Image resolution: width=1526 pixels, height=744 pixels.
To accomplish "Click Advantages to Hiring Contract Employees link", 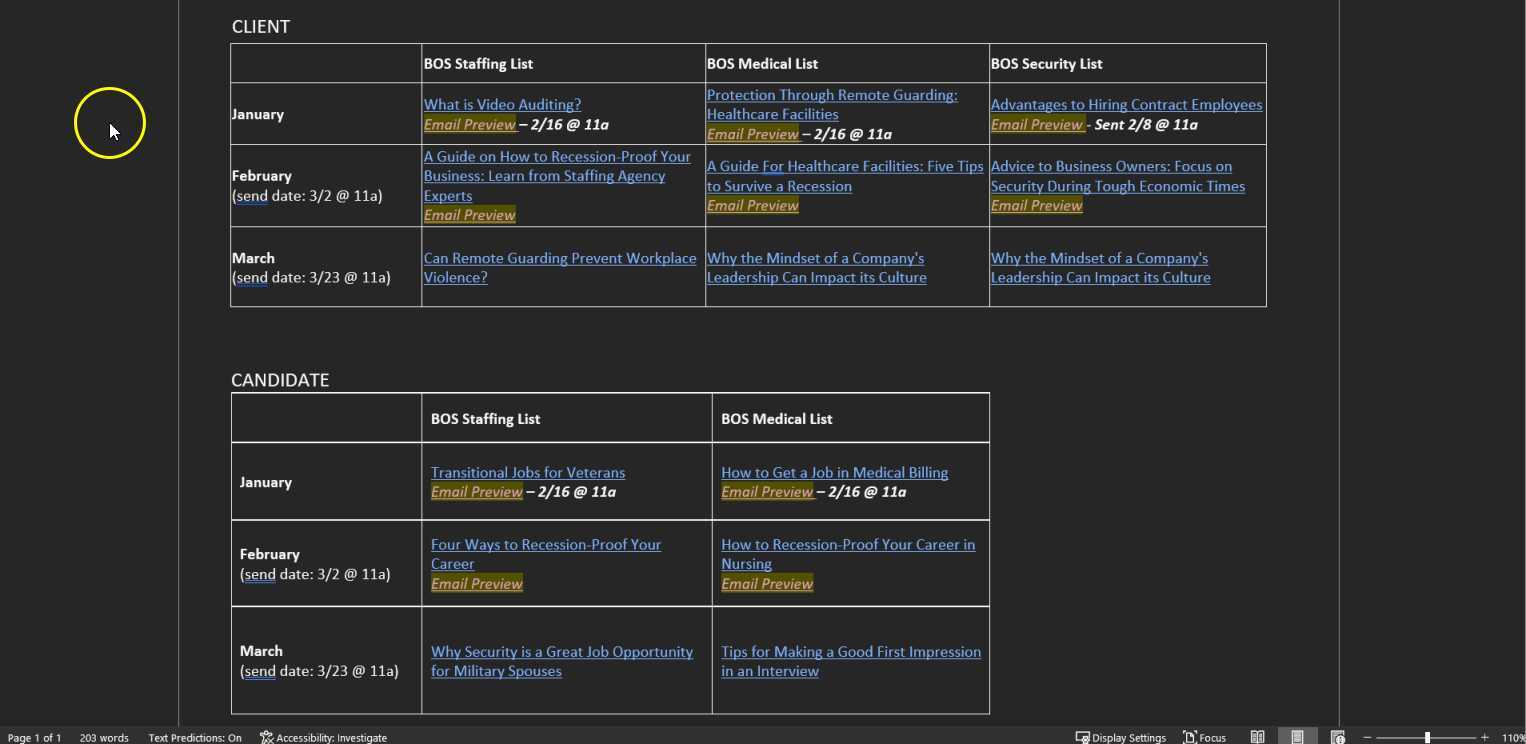I will 1126,104.
